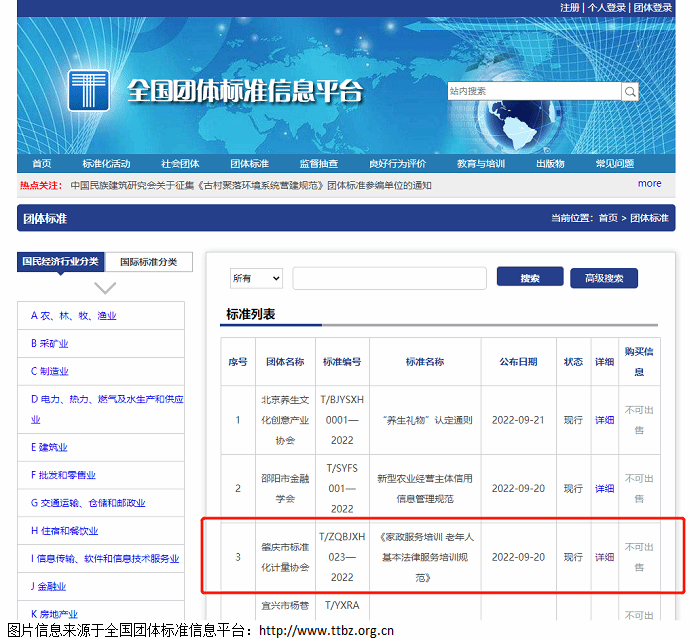Click standard number T/BJYSXH 0001—2022
Screen dimensions: 700x639
tap(342, 420)
